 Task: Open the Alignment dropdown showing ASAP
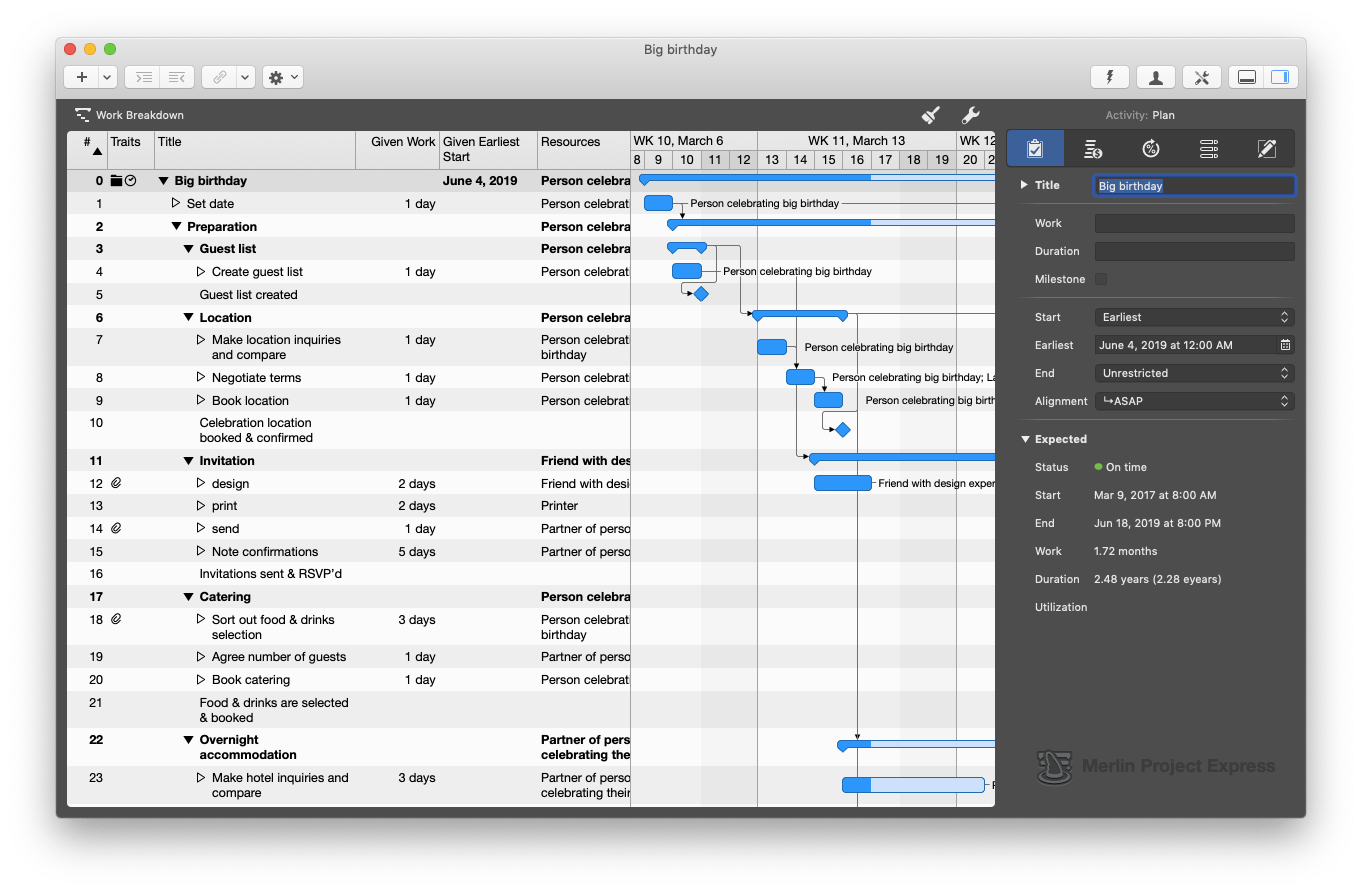click(1193, 401)
